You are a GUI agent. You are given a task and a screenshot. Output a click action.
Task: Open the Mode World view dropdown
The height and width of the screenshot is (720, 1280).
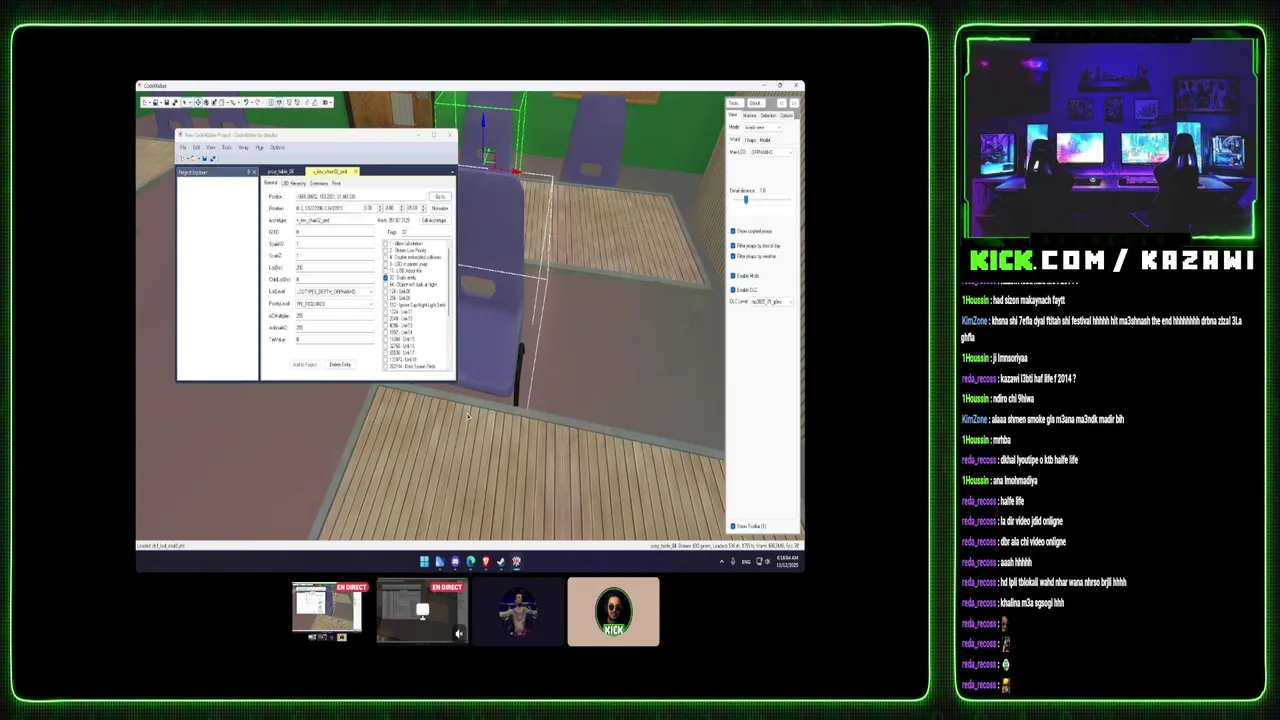pyautogui.click(x=764, y=127)
